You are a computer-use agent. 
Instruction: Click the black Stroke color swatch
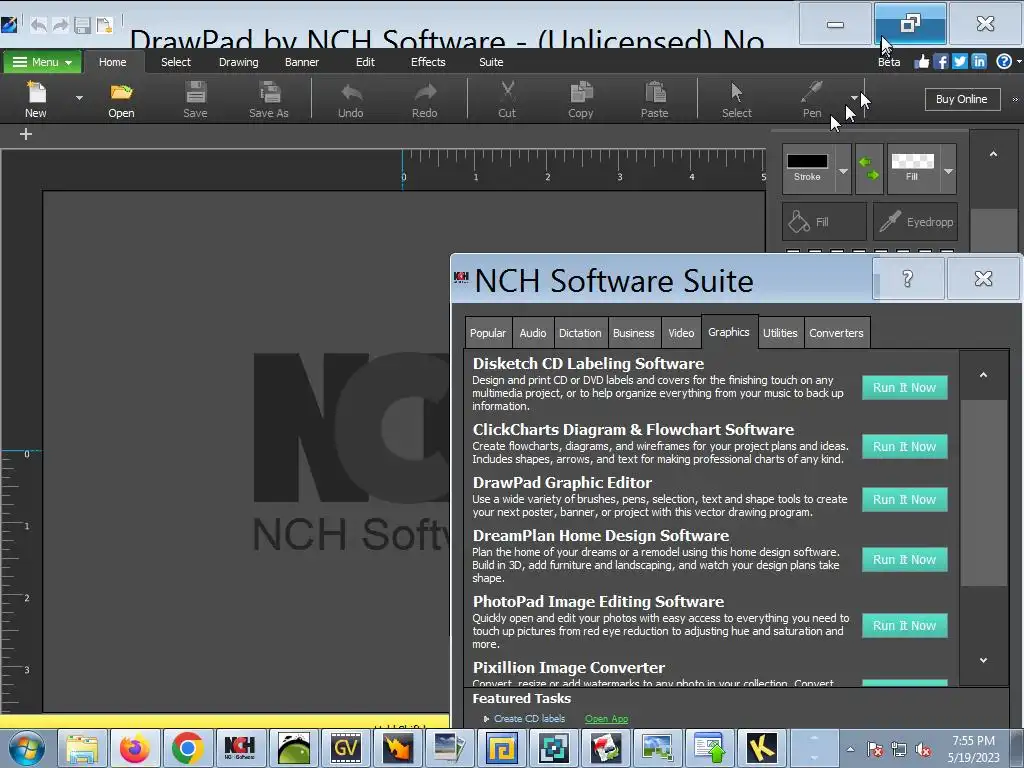tap(807, 161)
